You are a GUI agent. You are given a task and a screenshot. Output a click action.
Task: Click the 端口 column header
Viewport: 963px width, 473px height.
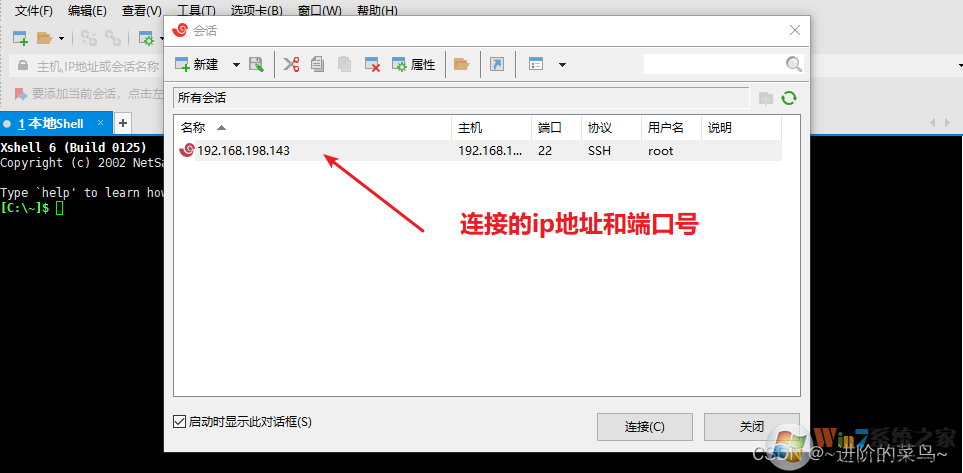point(556,128)
